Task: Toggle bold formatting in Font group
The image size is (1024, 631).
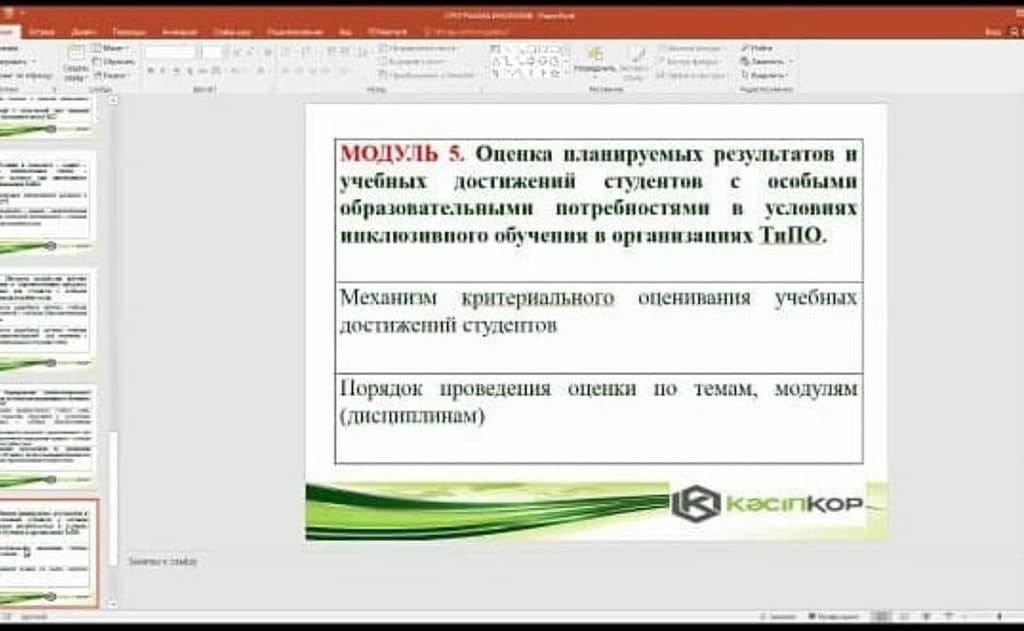Action: (x=150, y=71)
